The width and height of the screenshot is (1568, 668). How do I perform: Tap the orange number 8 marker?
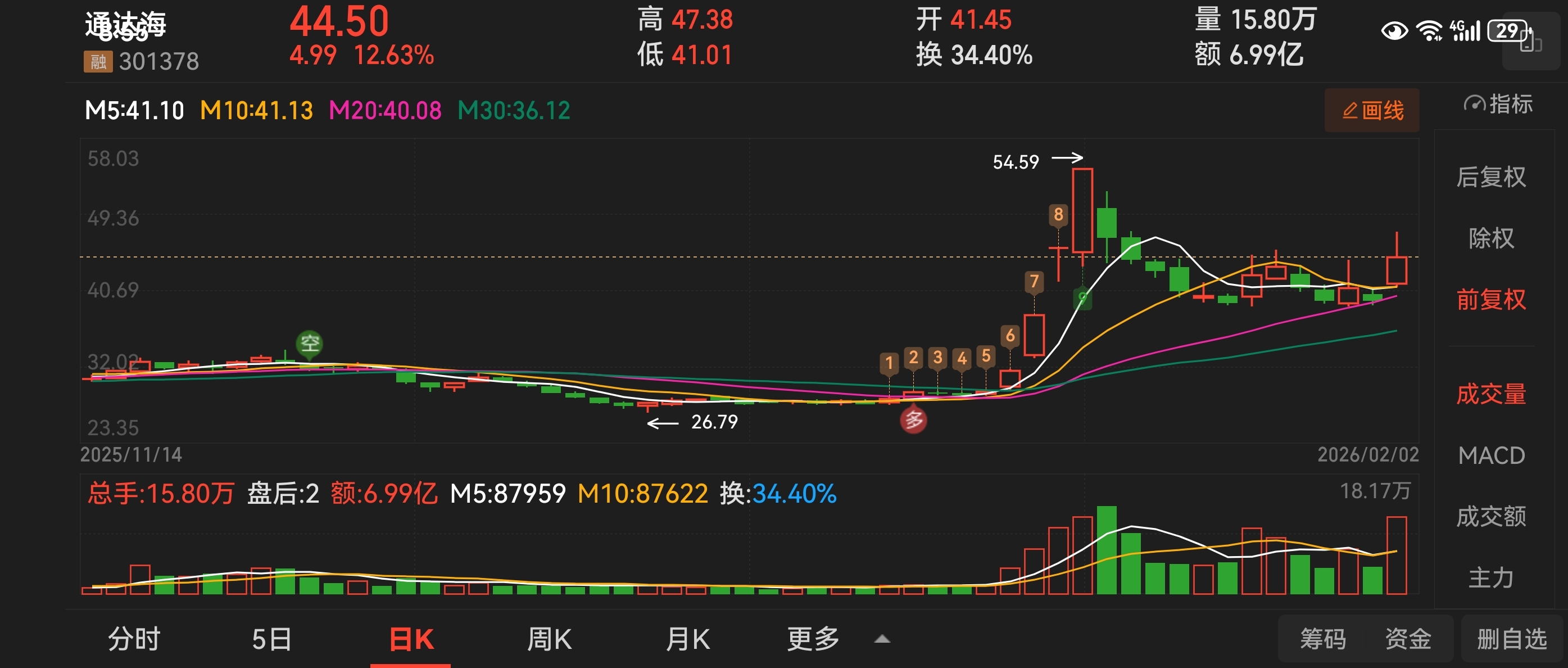pos(1058,215)
